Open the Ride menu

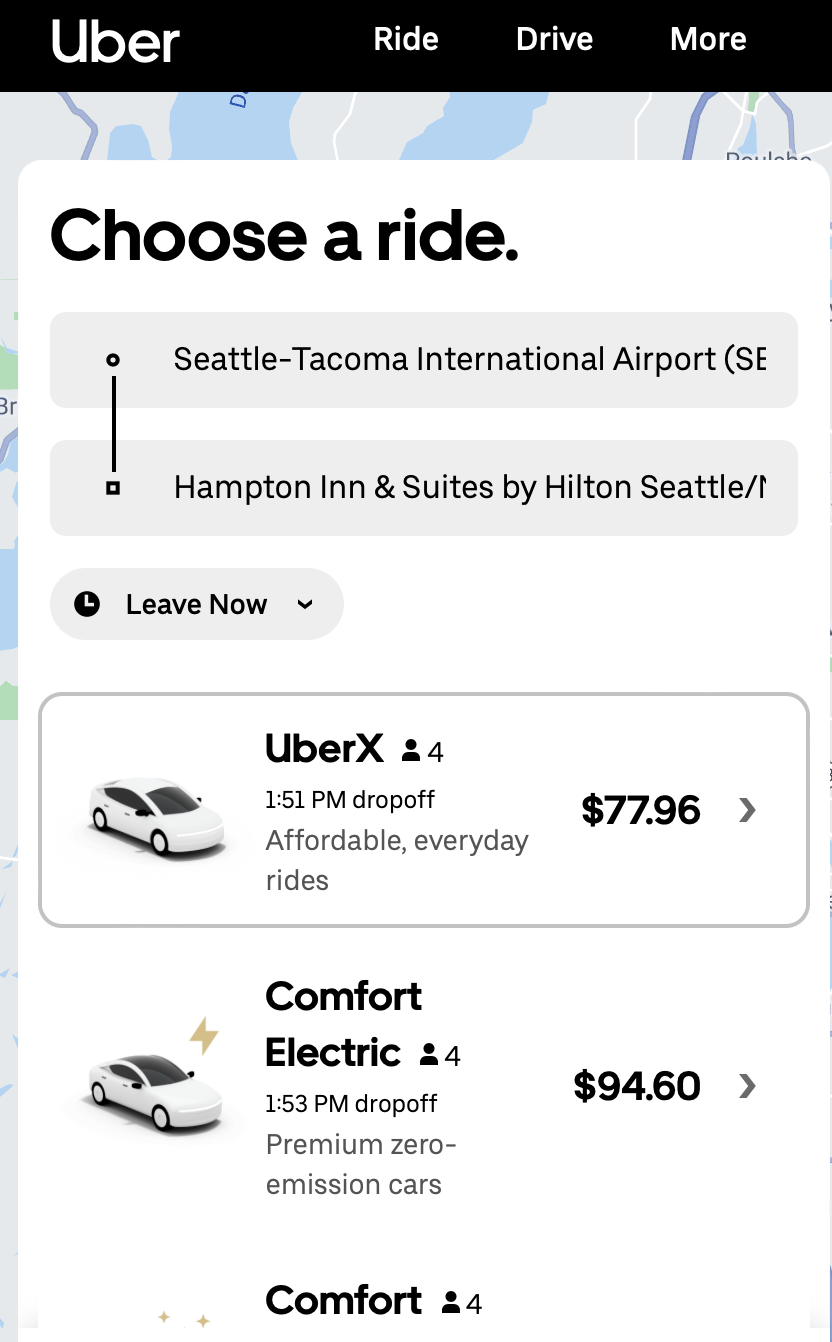406,39
